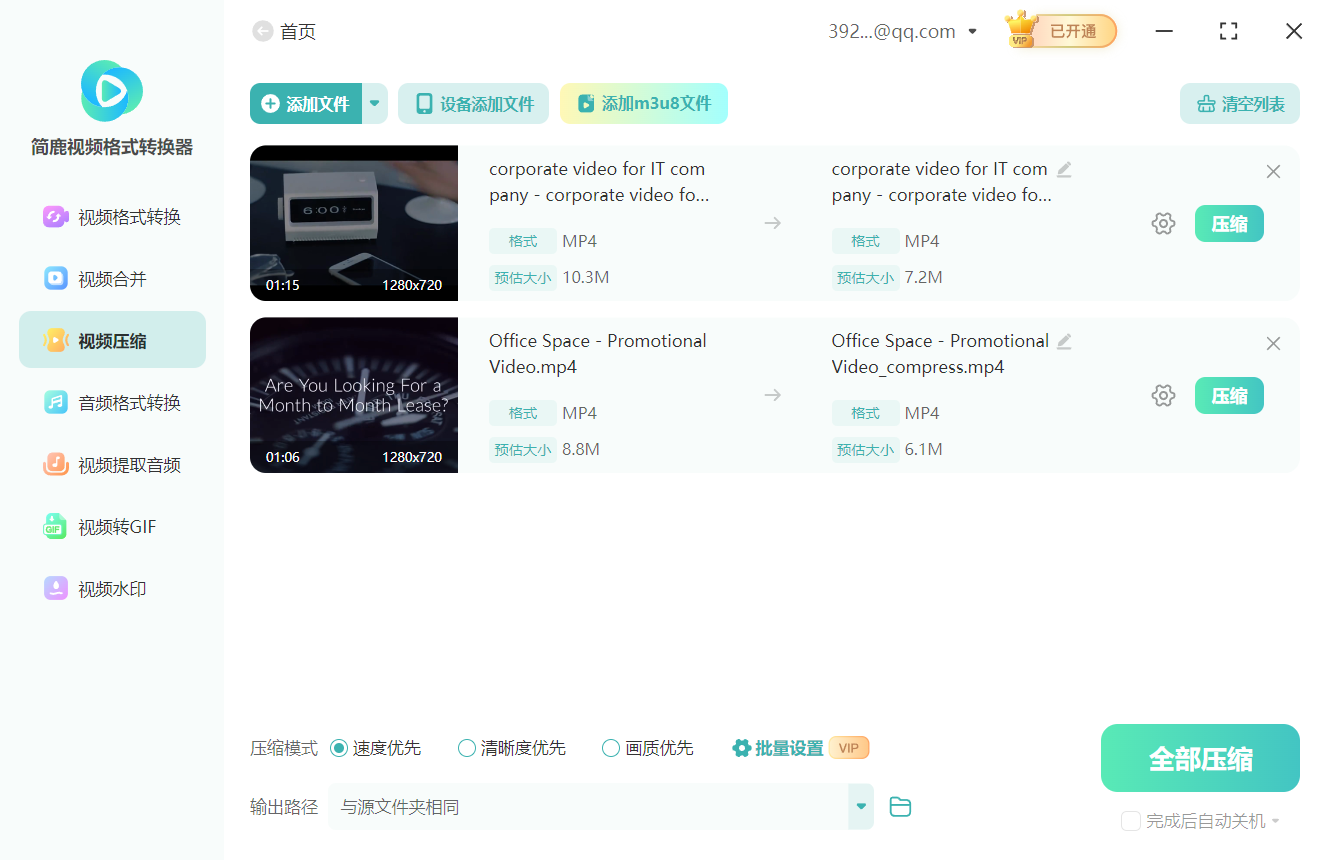Rename Office Space output file via pencil icon
The width and height of the screenshot is (1326, 860).
point(1064,342)
